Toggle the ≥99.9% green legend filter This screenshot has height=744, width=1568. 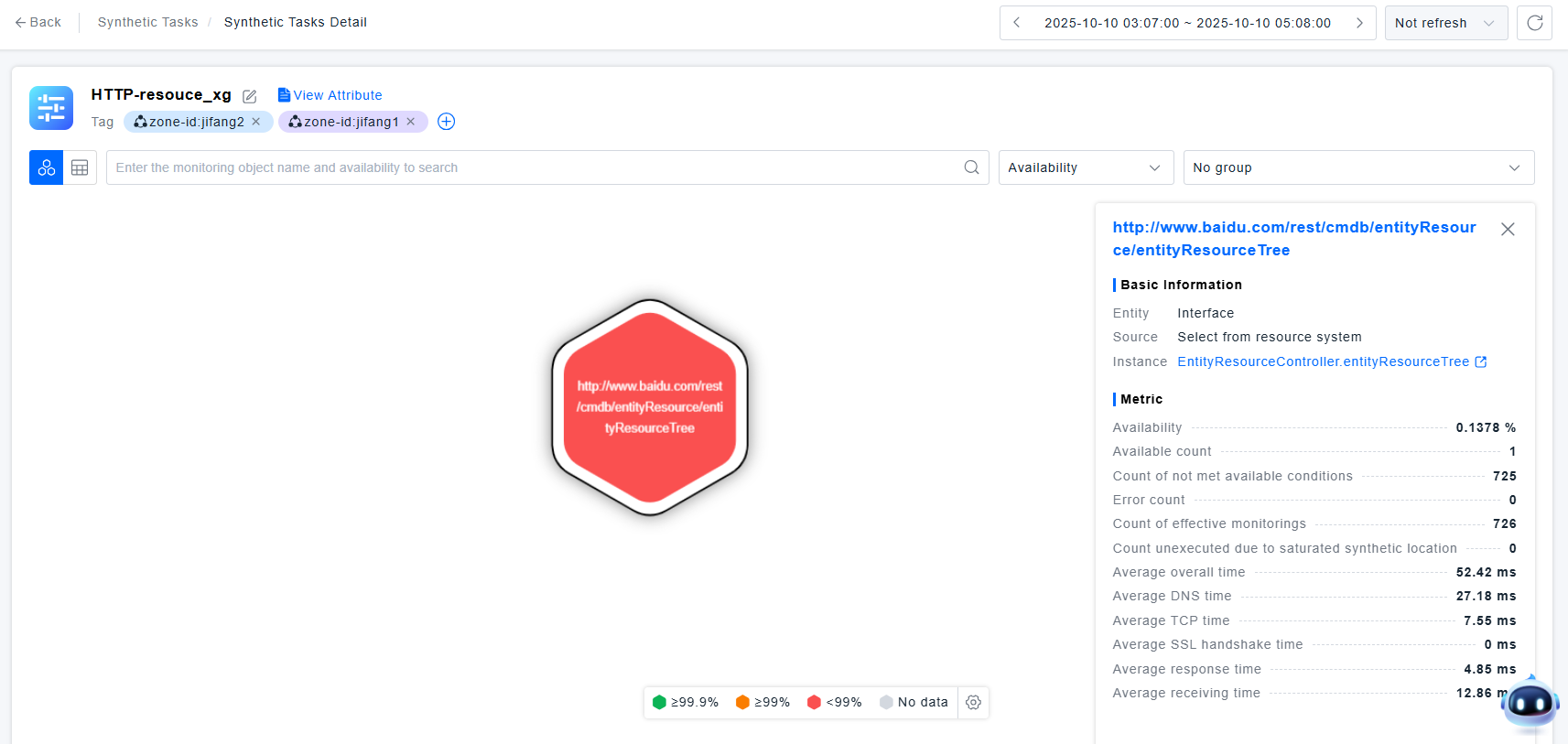click(685, 702)
